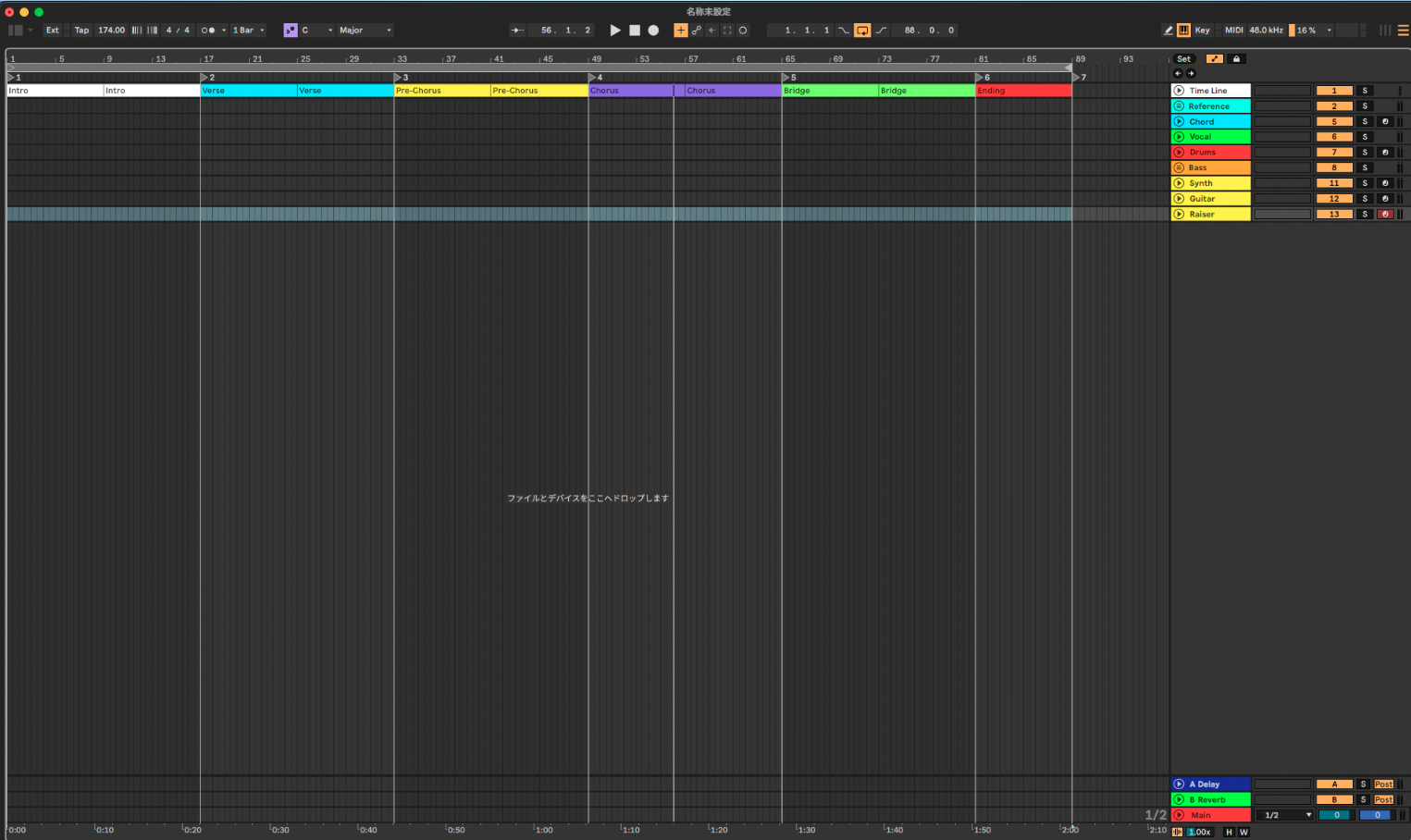The height and width of the screenshot is (840, 1411).
Task: Toggle the arrangement loop switch
Action: click(861, 31)
